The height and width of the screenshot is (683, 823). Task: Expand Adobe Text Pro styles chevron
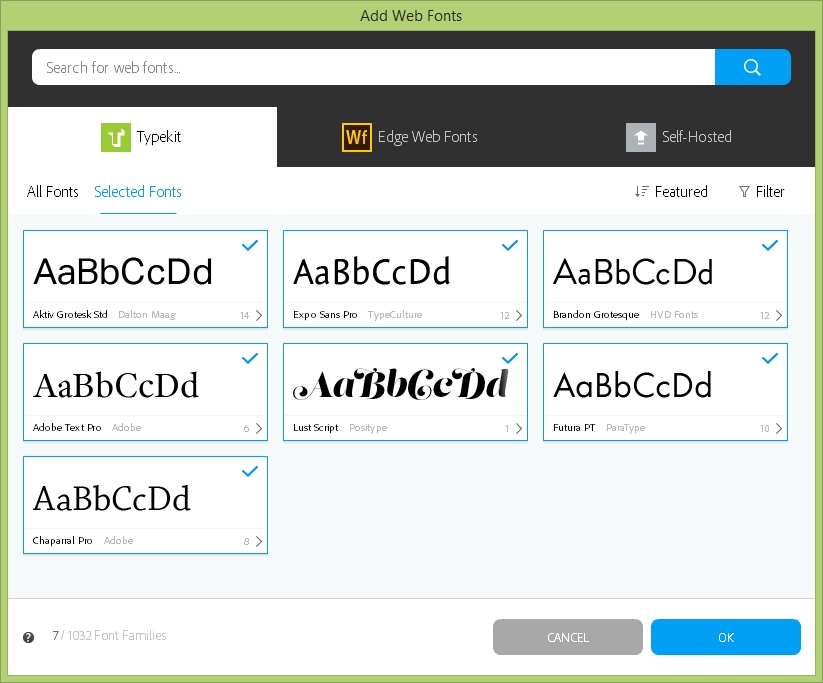[259, 428]
